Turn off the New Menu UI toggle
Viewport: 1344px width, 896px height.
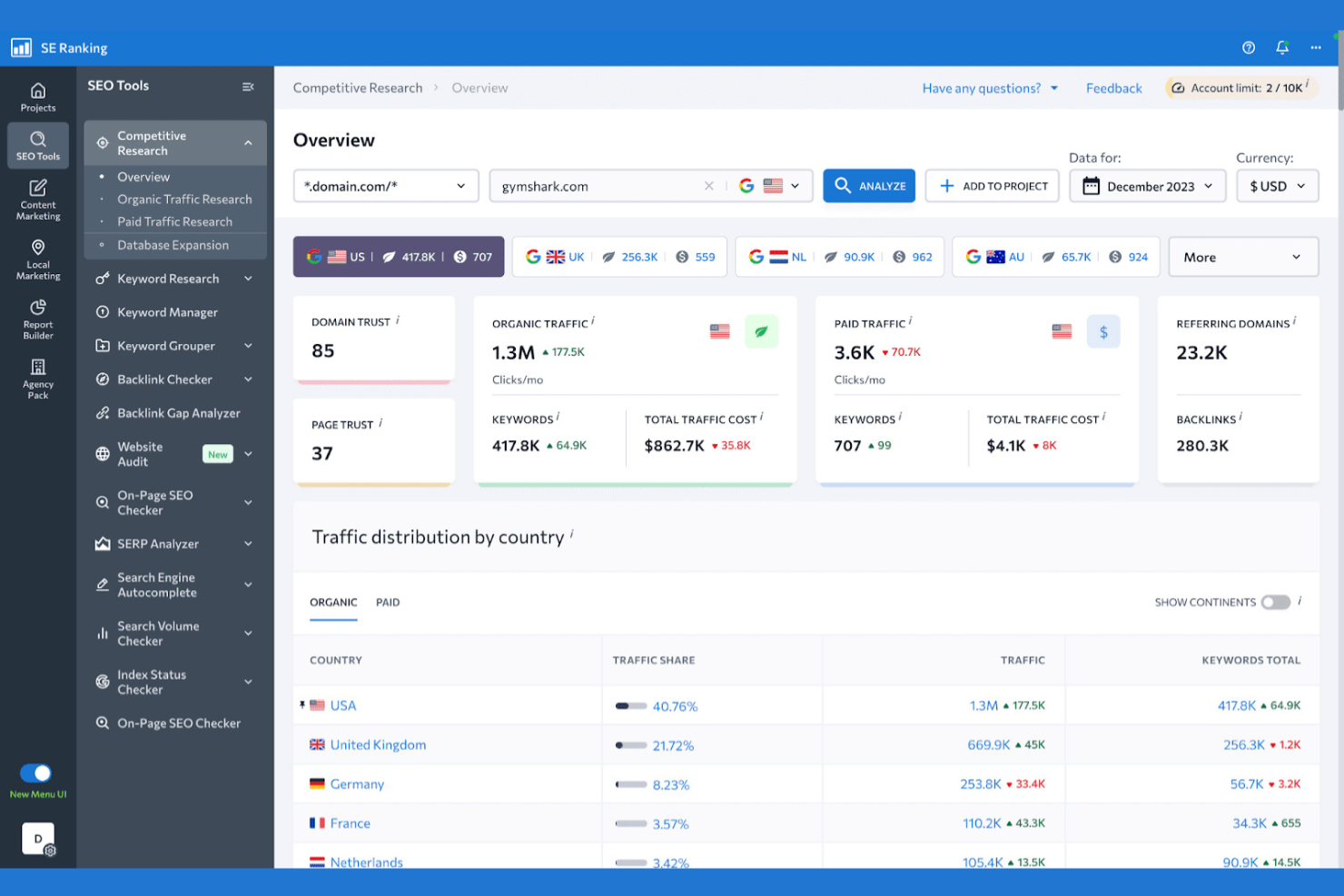(x=35, y=773)
